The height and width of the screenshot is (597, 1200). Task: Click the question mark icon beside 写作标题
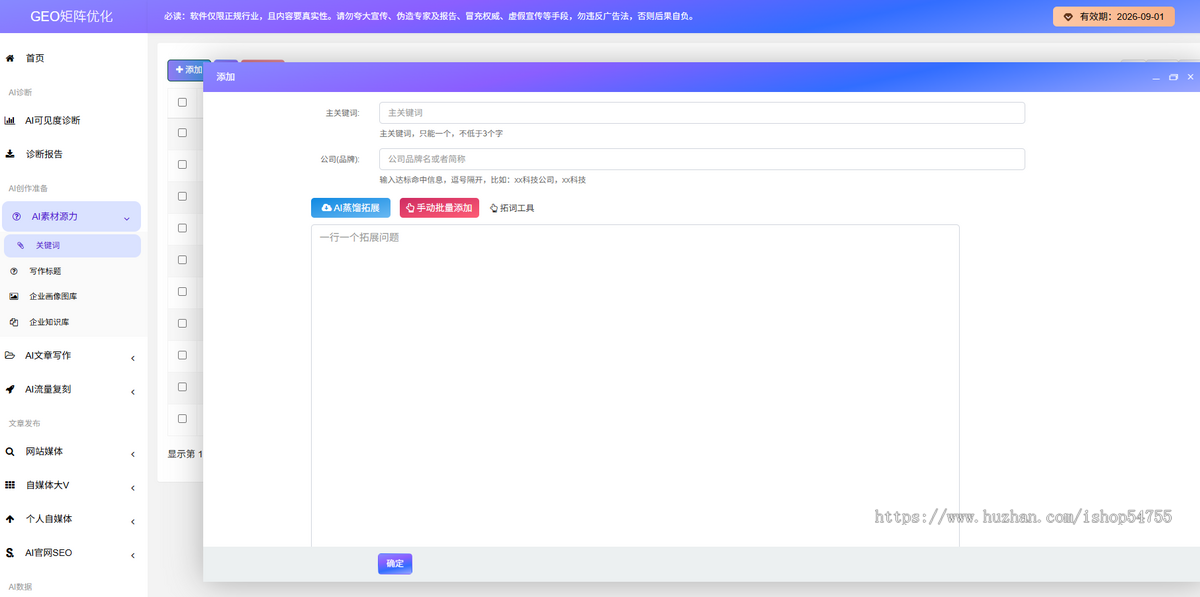coord(14,271)
